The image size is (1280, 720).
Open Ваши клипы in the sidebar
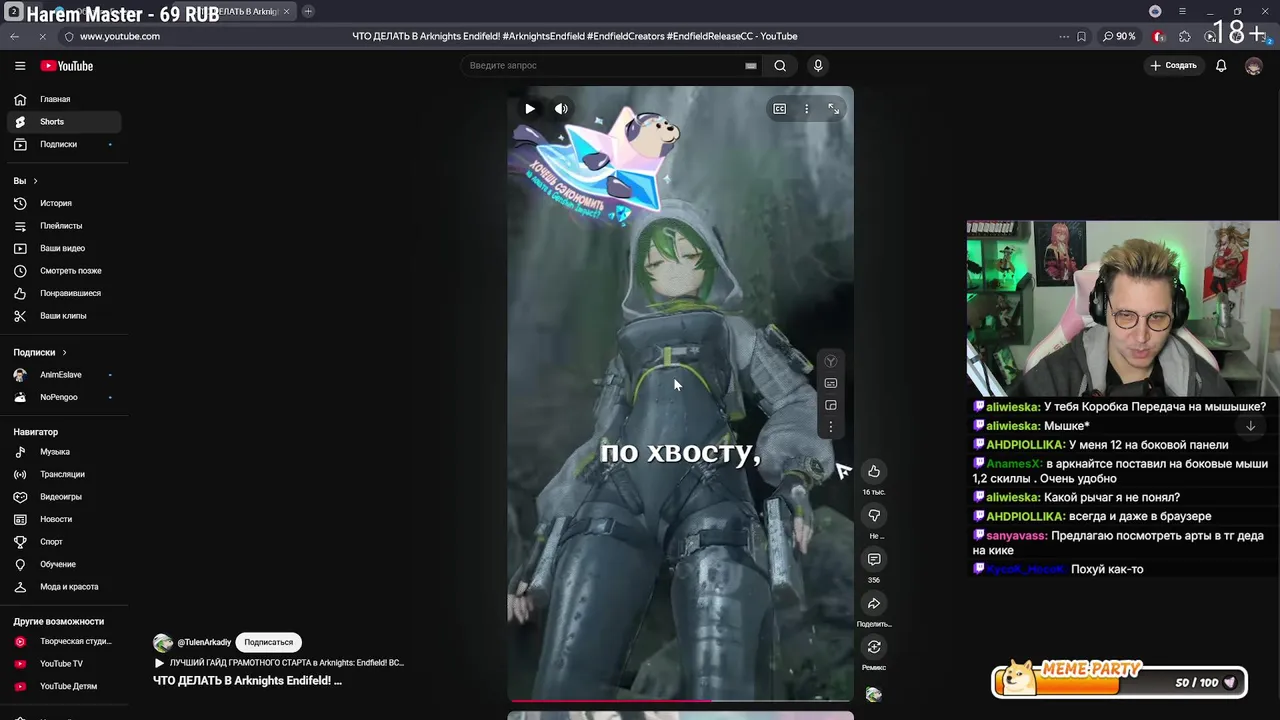[64, 316]
